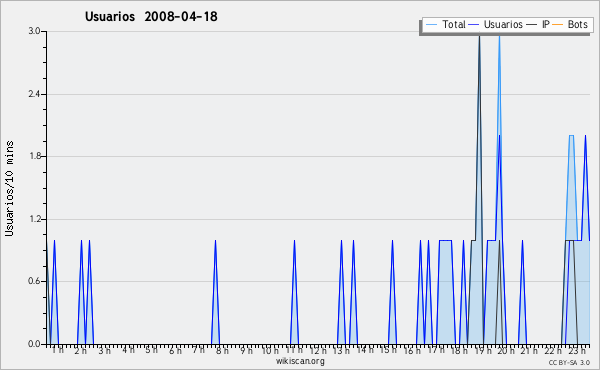Click the '8 h' x-axis label
Screen dimensions: 600x370
click(x=222, y=350)
